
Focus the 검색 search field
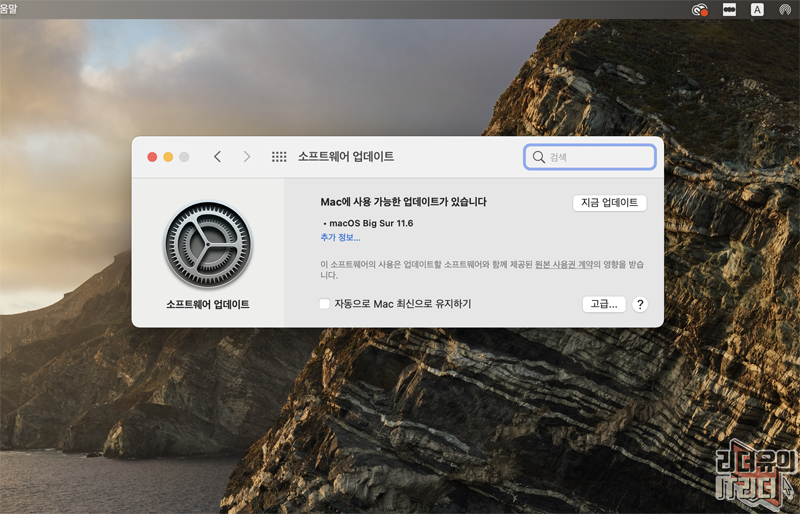coord(590,157)
